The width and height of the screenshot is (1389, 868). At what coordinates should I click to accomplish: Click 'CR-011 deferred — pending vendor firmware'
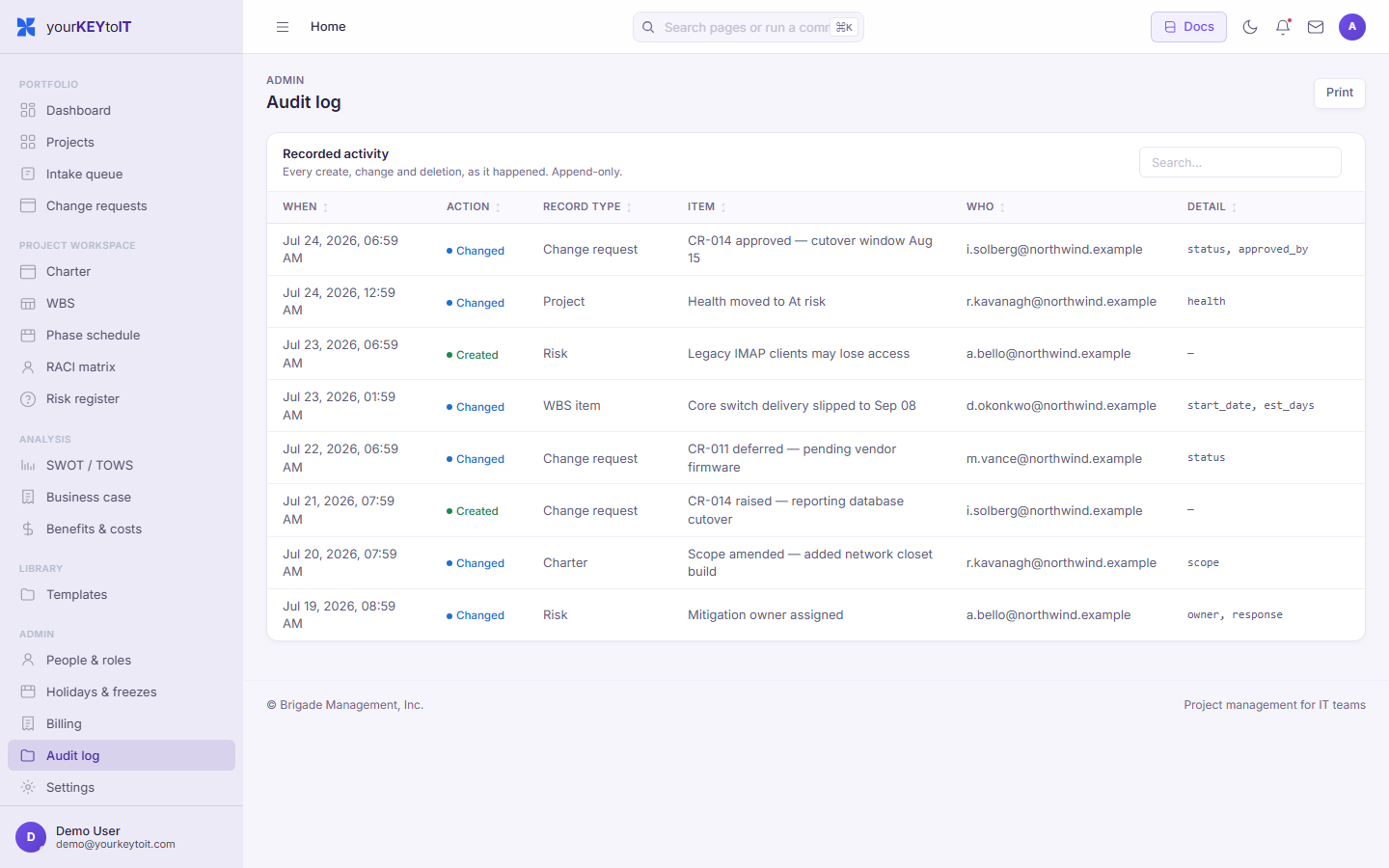point(792,458)
